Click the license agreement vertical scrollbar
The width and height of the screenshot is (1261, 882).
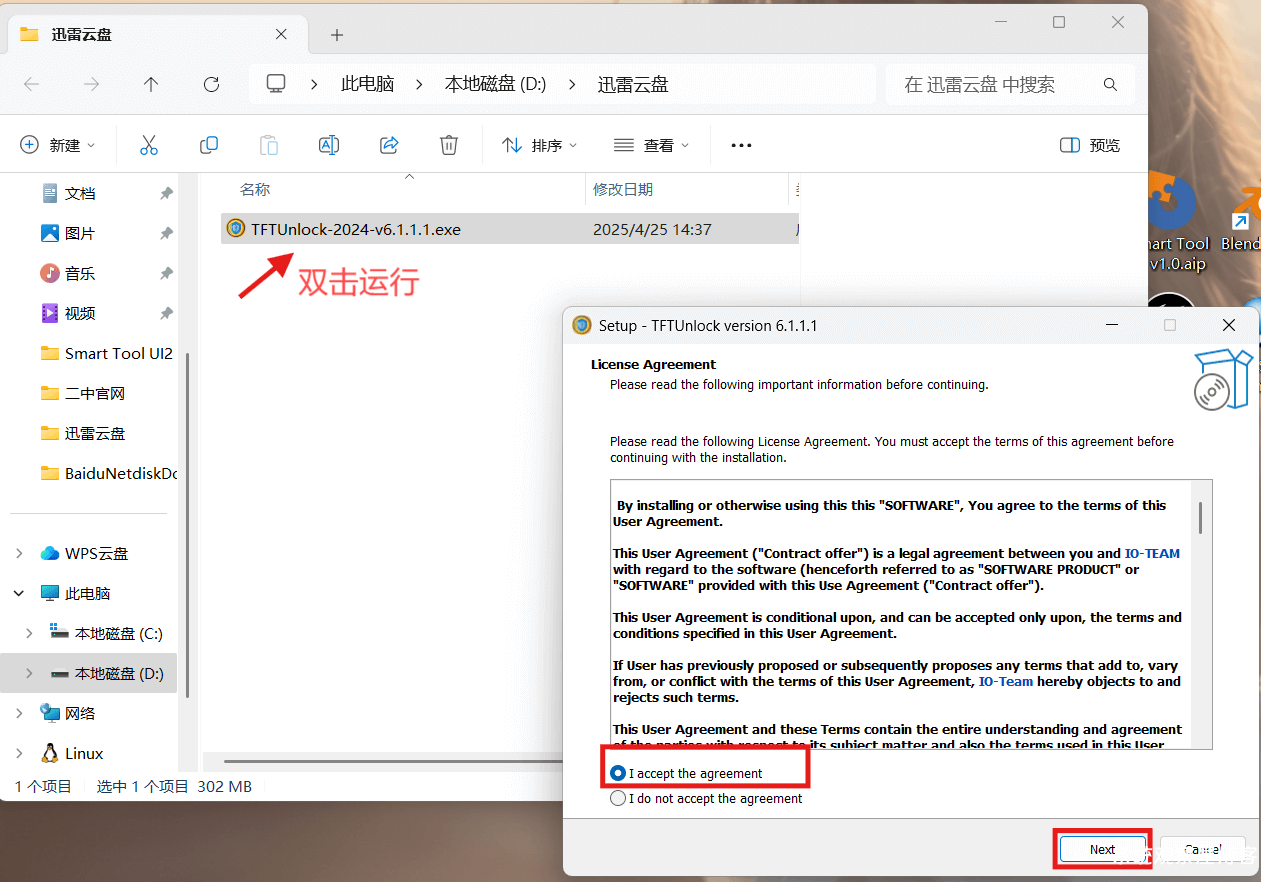click(x=1202, y=519)
